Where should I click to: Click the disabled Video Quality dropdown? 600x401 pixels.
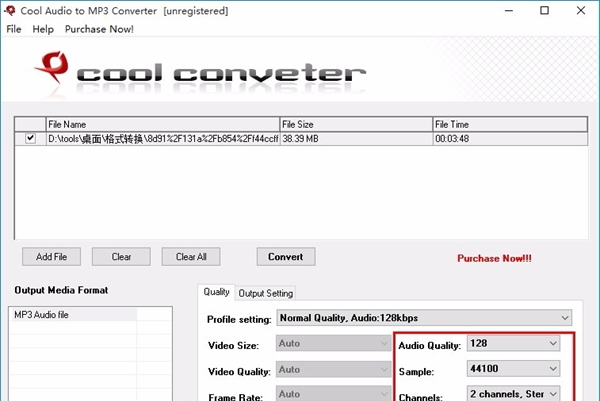click(333, 369)
